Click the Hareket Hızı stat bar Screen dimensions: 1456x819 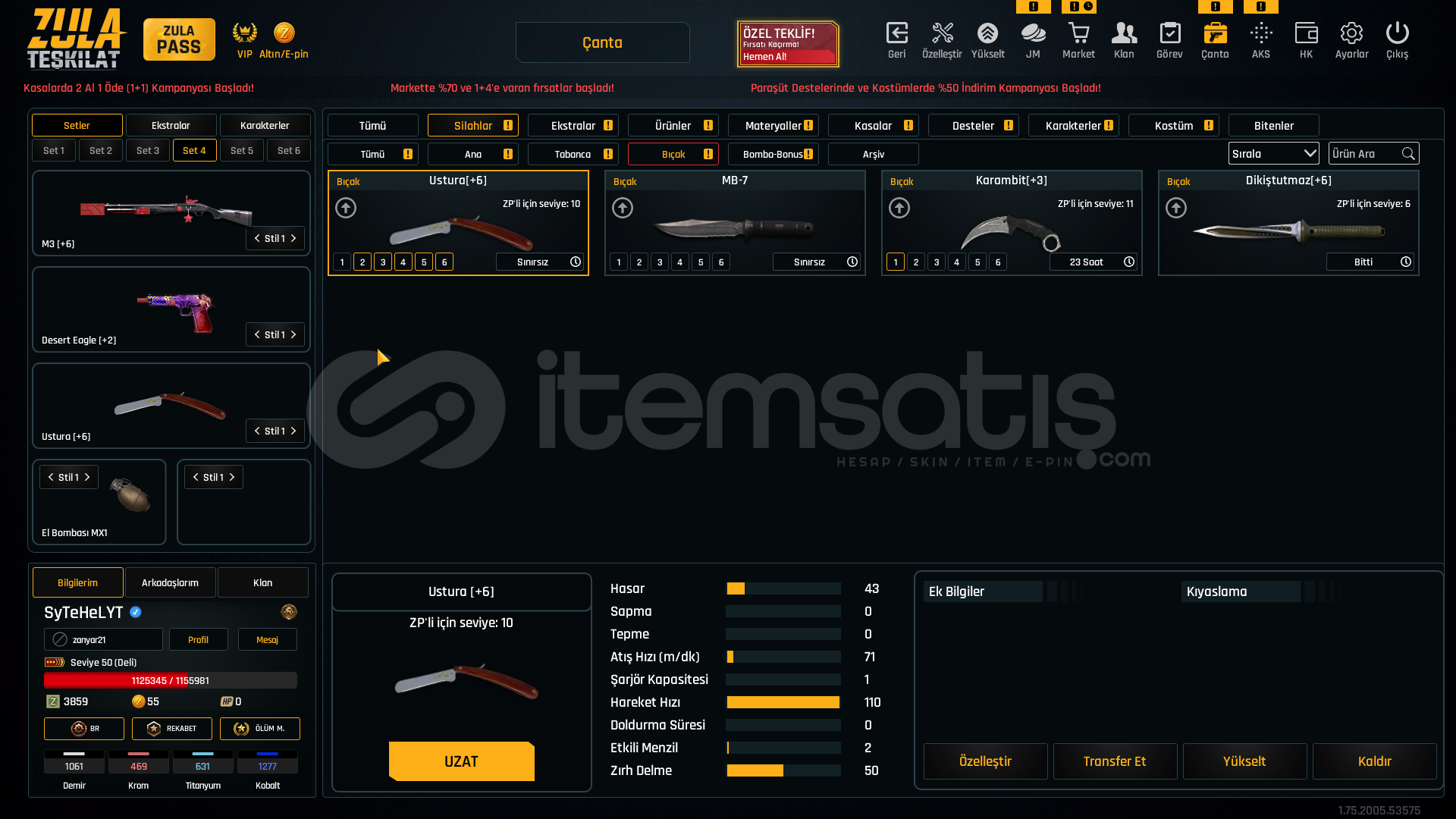(783, 702)
